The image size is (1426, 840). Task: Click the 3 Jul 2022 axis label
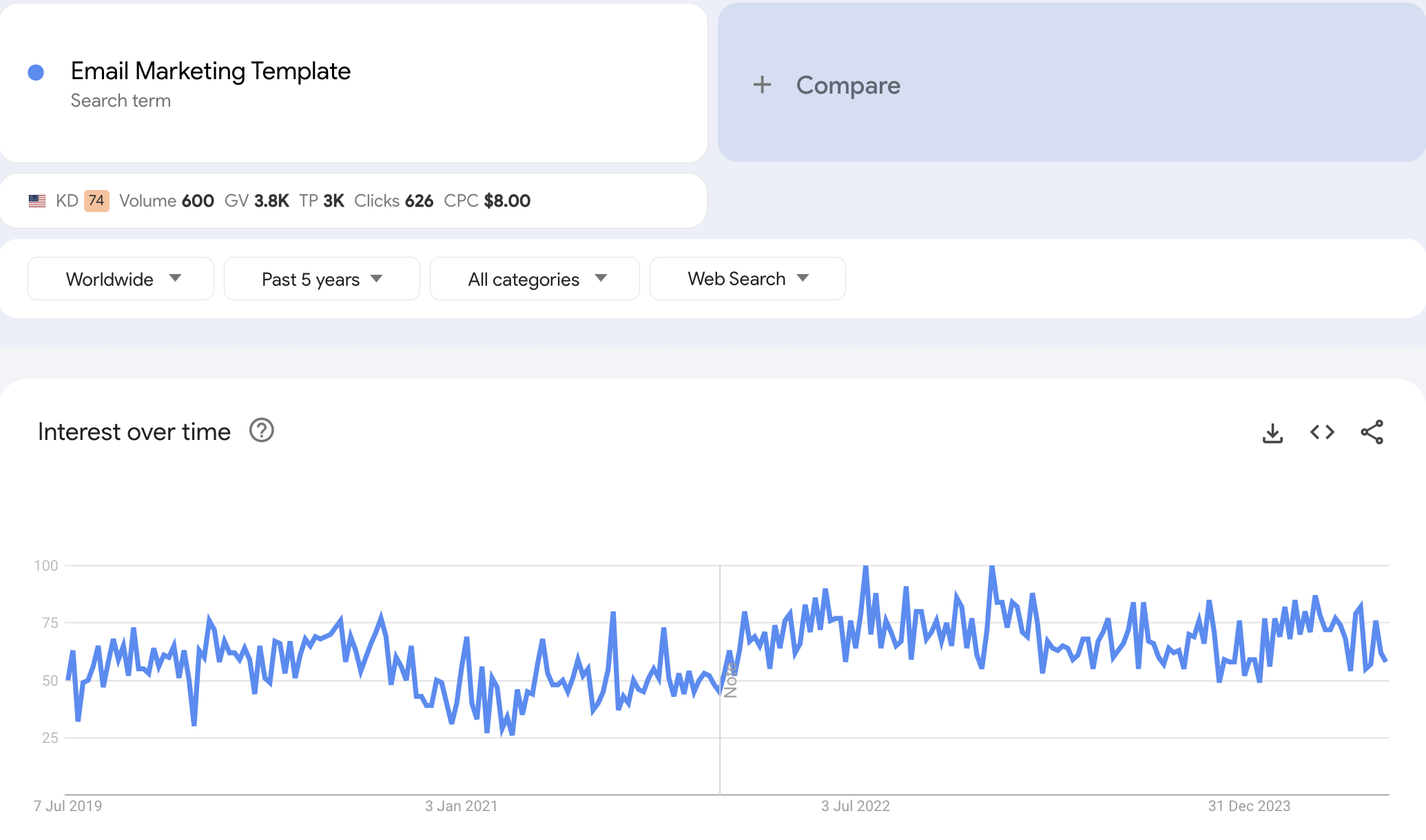(x=855, y=806)
